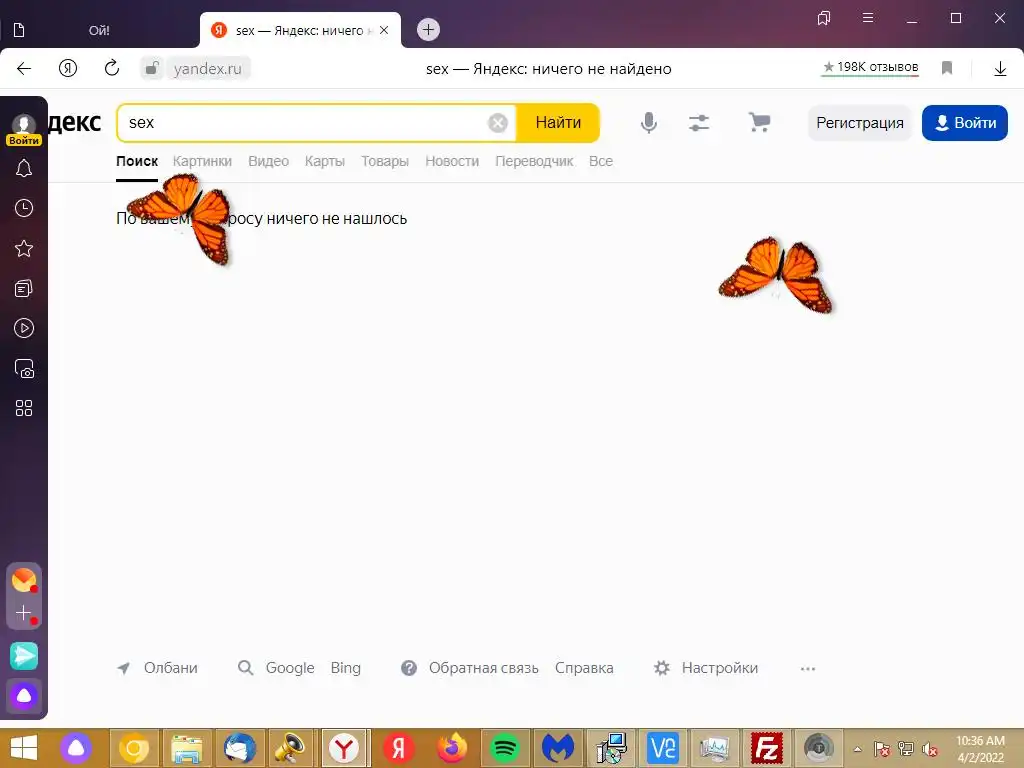
Task: Clear the search query
Action: pyautogui.click(x=498, y=123)
